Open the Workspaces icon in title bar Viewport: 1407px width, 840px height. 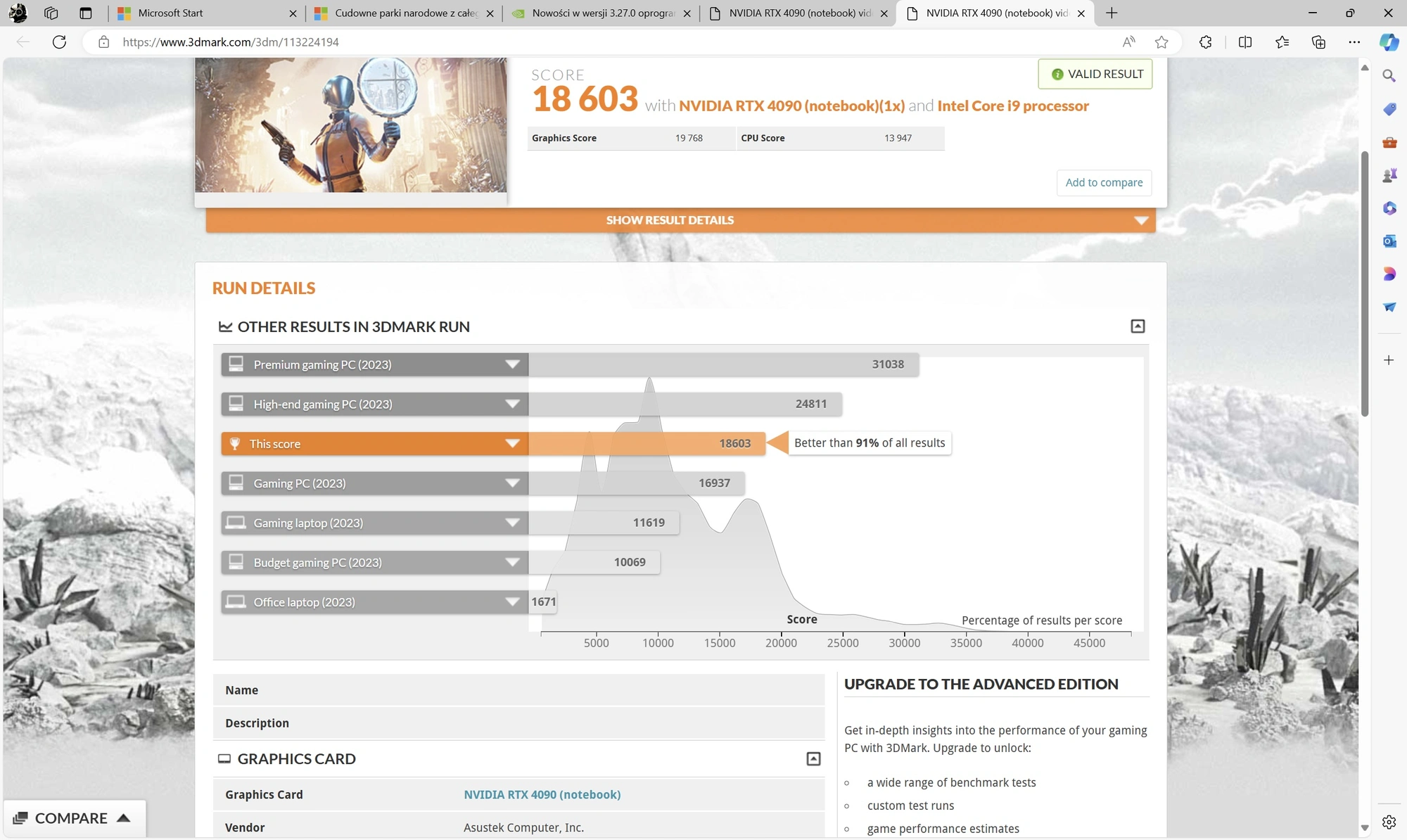[x=51, y=13]
